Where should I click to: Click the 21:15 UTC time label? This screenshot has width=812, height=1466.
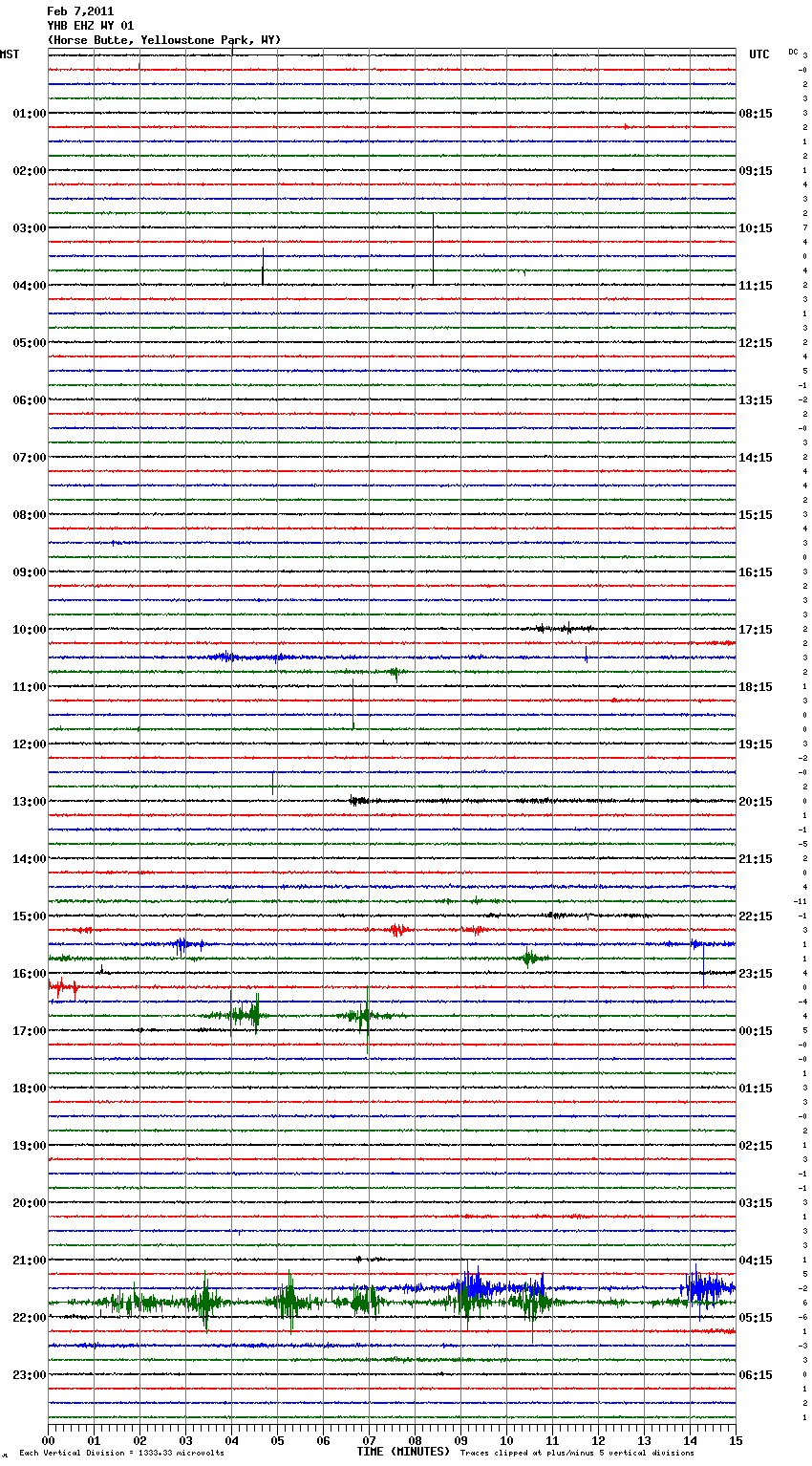click(756, 859)
